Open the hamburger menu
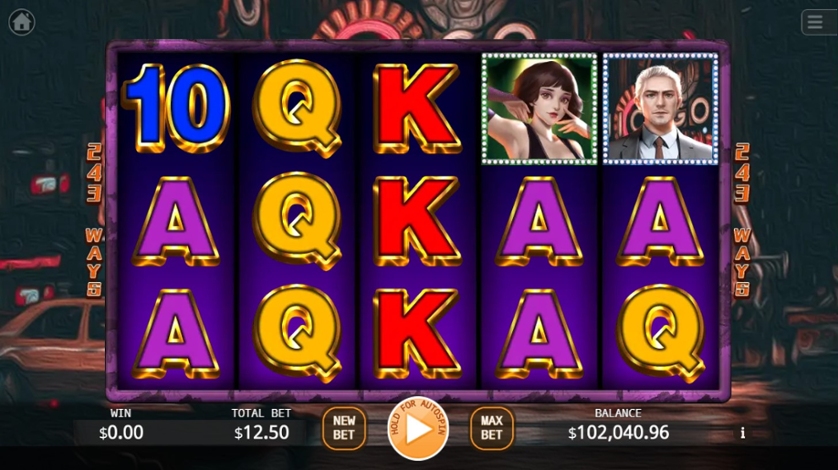Image resolution: width=838 pixels, height=470 pixels. click(815, 22)
